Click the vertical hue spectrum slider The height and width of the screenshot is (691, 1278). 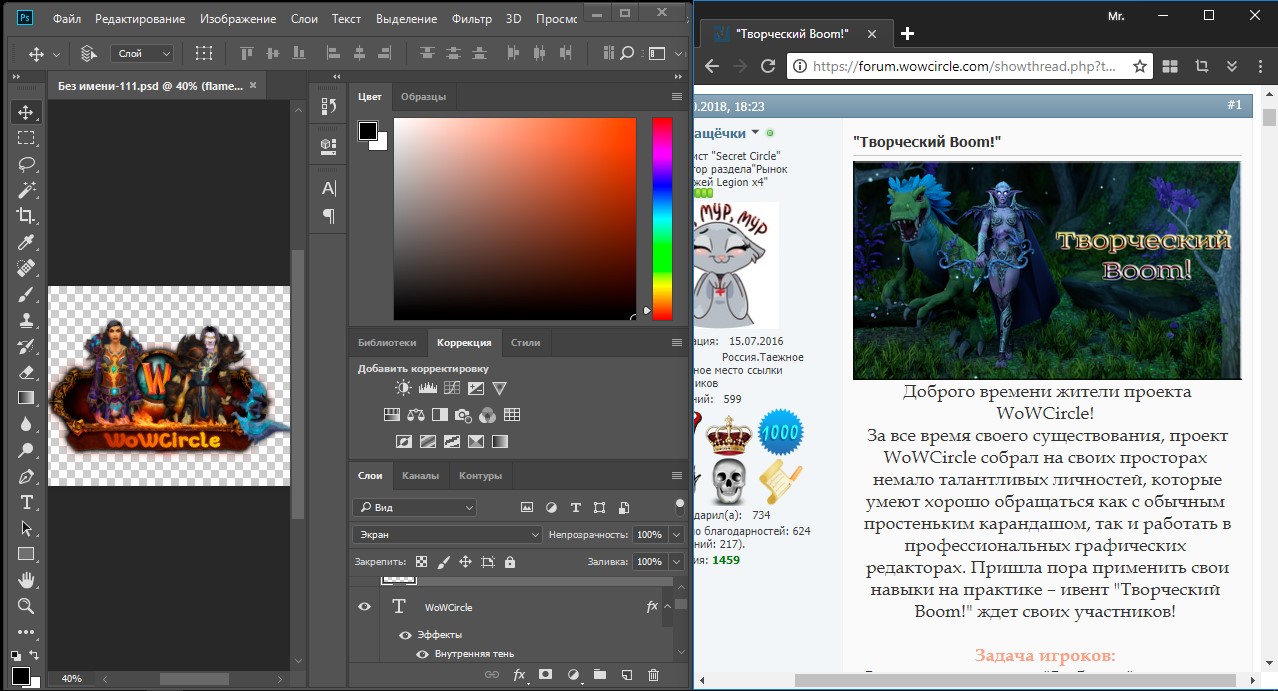click(x=662, y=218)
